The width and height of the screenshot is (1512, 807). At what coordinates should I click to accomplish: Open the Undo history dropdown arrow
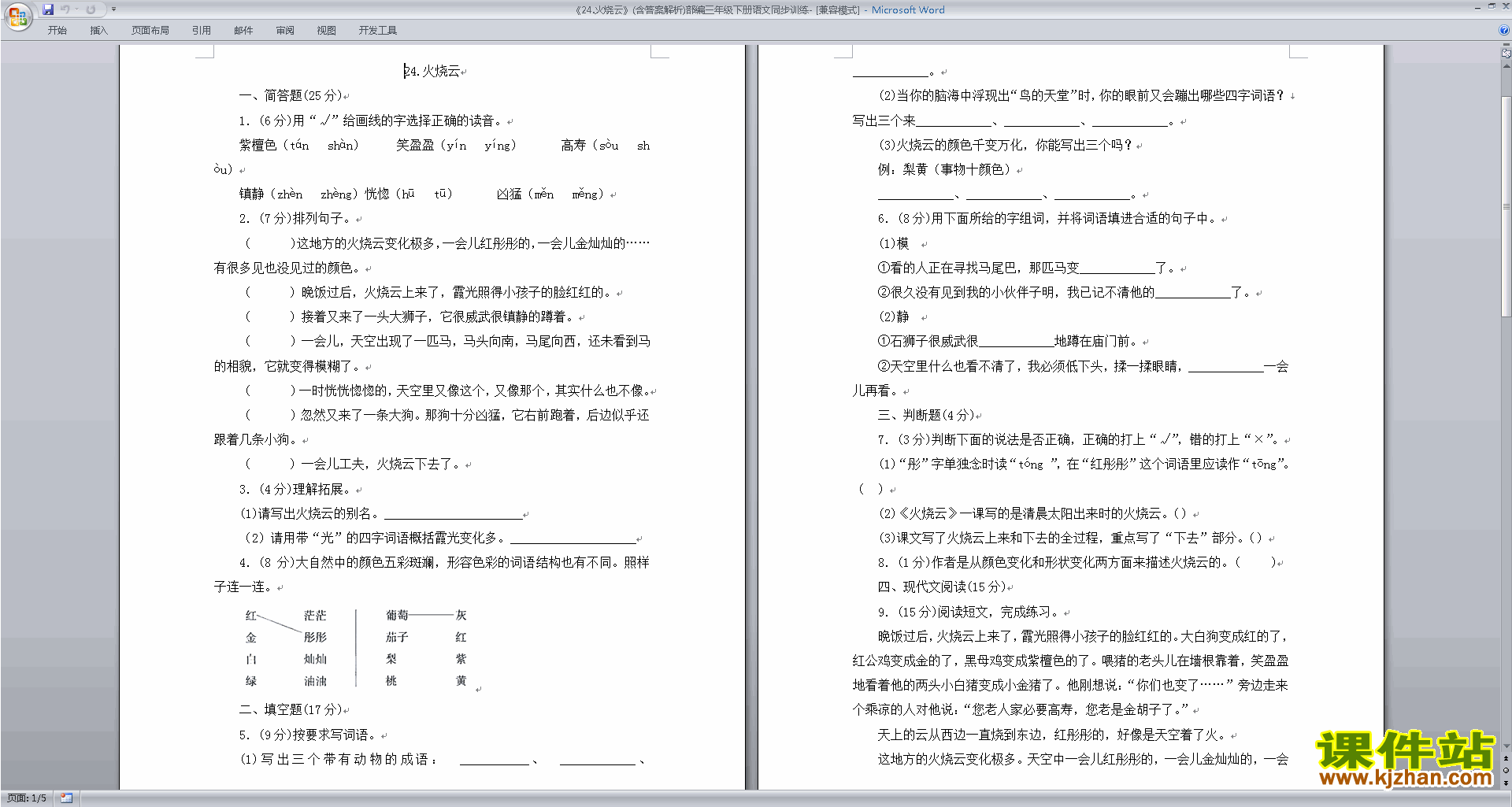[x=76, y=9]
